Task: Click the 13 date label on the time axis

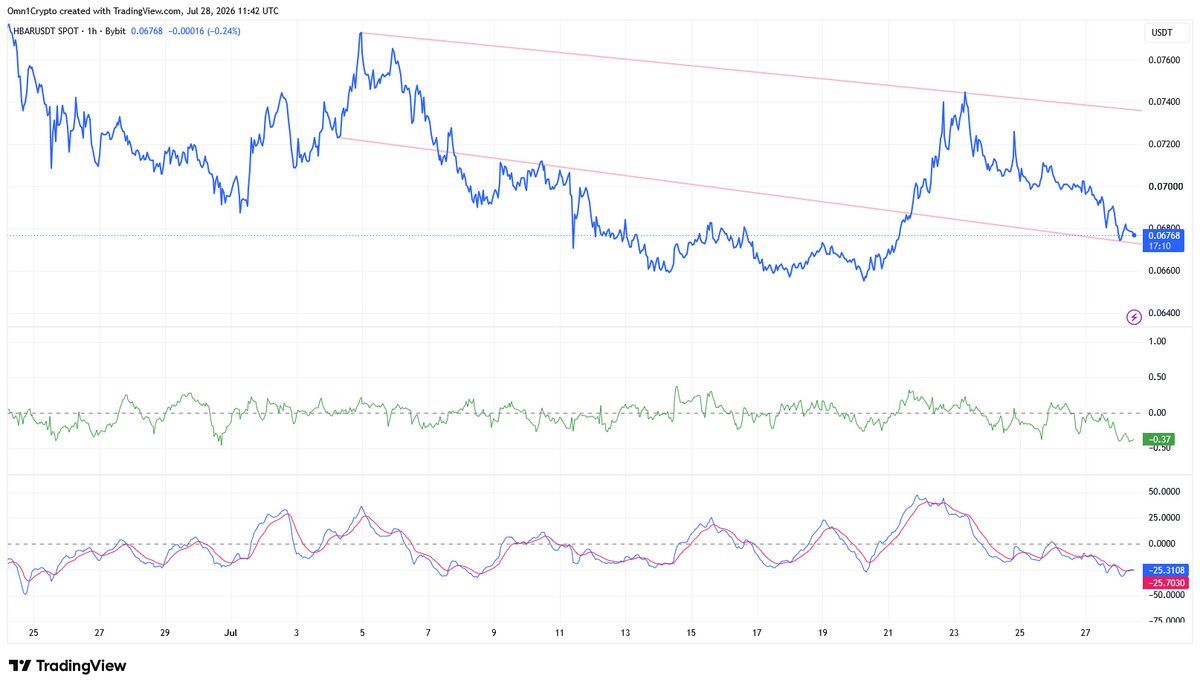Action: coord(625,633)
